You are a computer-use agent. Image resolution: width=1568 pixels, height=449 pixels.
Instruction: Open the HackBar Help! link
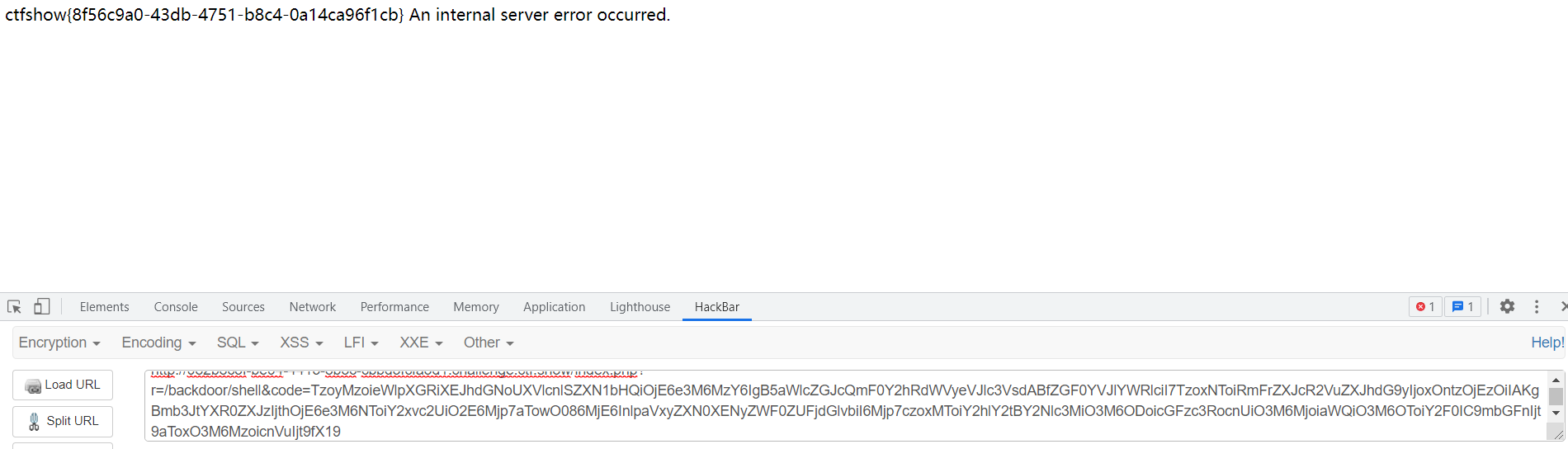[x=1547, y=343]
